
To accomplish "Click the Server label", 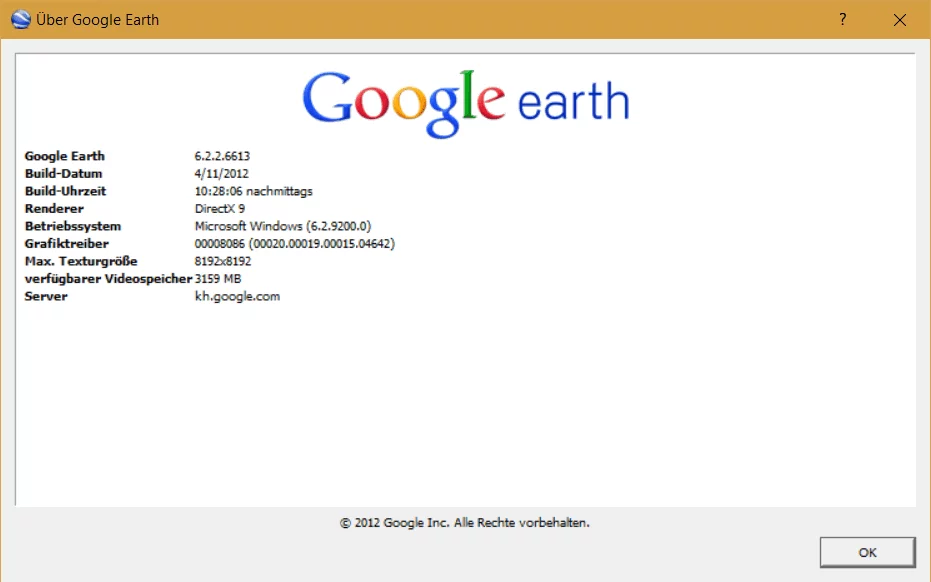I will tap(46, 296).
